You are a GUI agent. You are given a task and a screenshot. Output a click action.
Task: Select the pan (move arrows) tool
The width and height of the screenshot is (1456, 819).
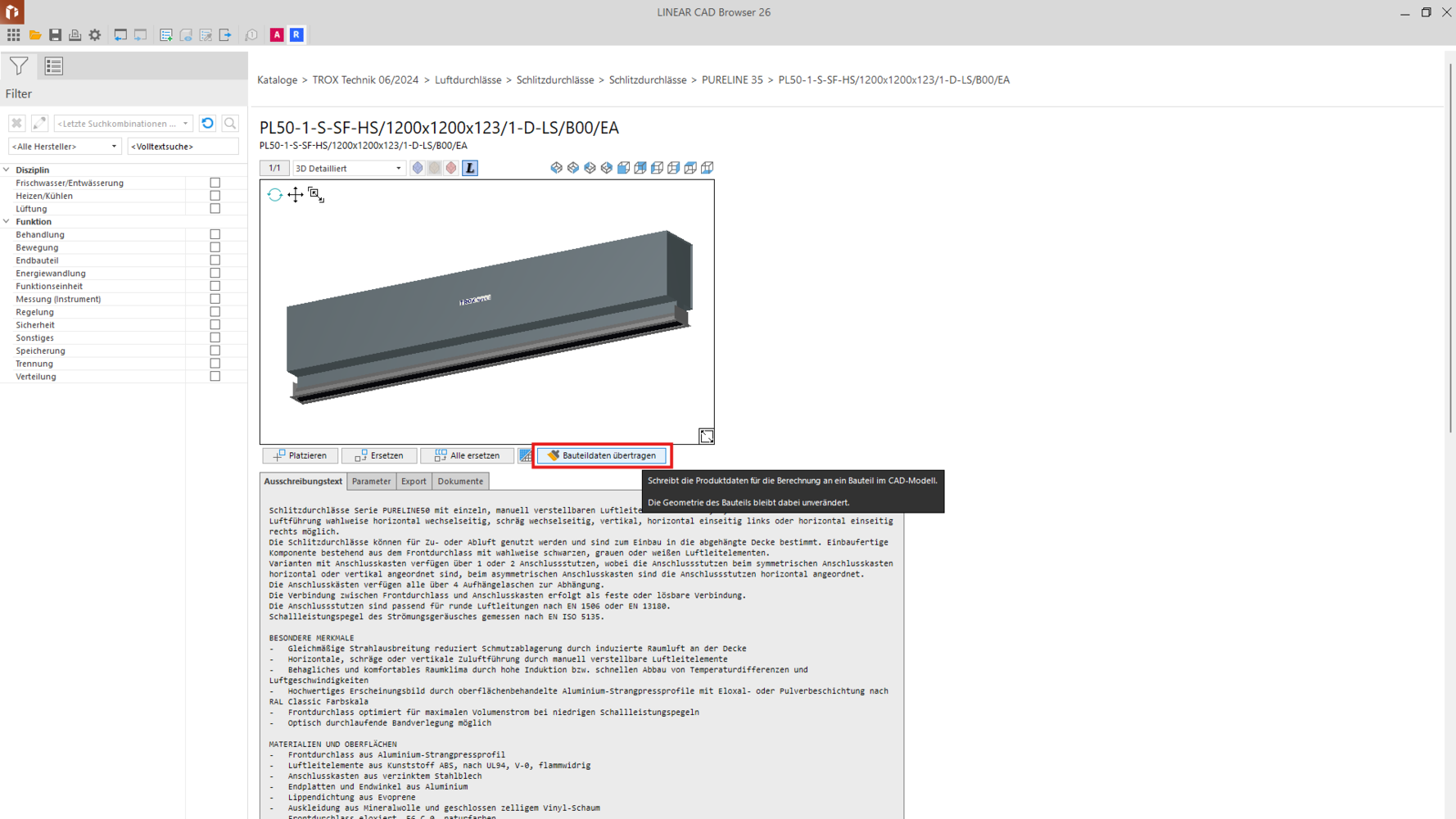[295, 195]
